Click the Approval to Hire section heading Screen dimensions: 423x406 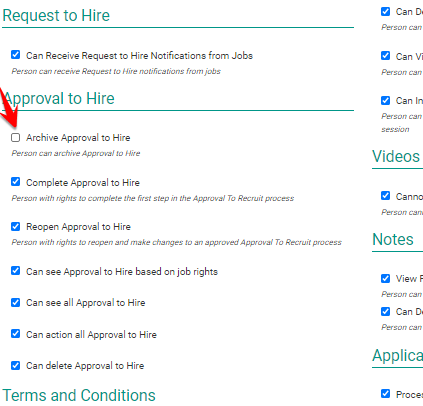pyautogui.click(x=59, y=99)
